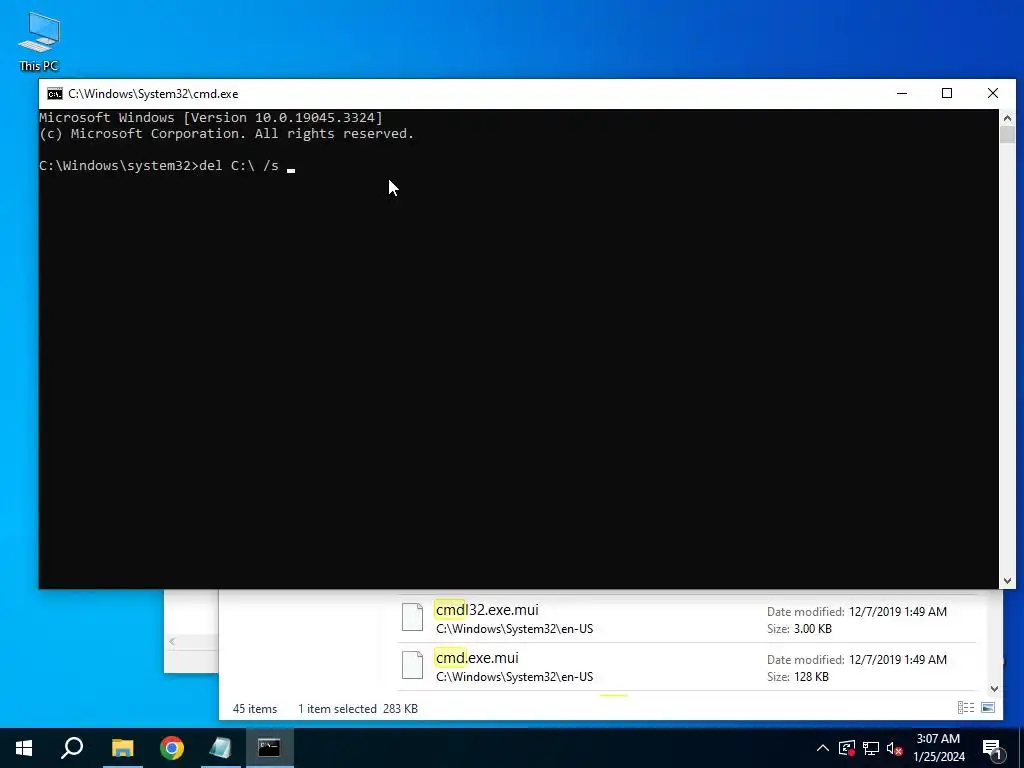Screen dimensions: 1024x768
Task: Open the Windows Start menu
Action: 24,748
